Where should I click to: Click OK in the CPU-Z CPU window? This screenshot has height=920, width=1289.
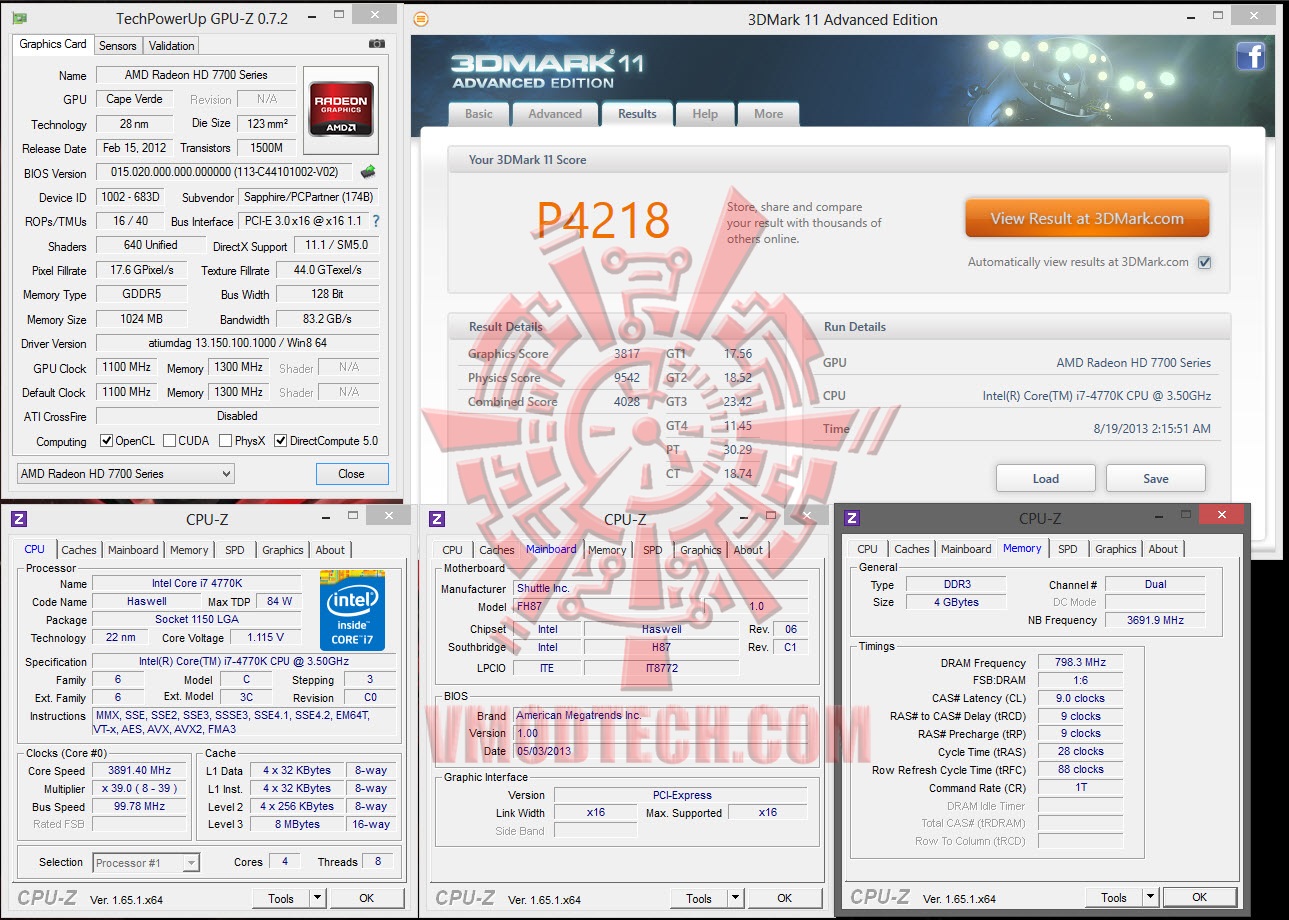367,898
